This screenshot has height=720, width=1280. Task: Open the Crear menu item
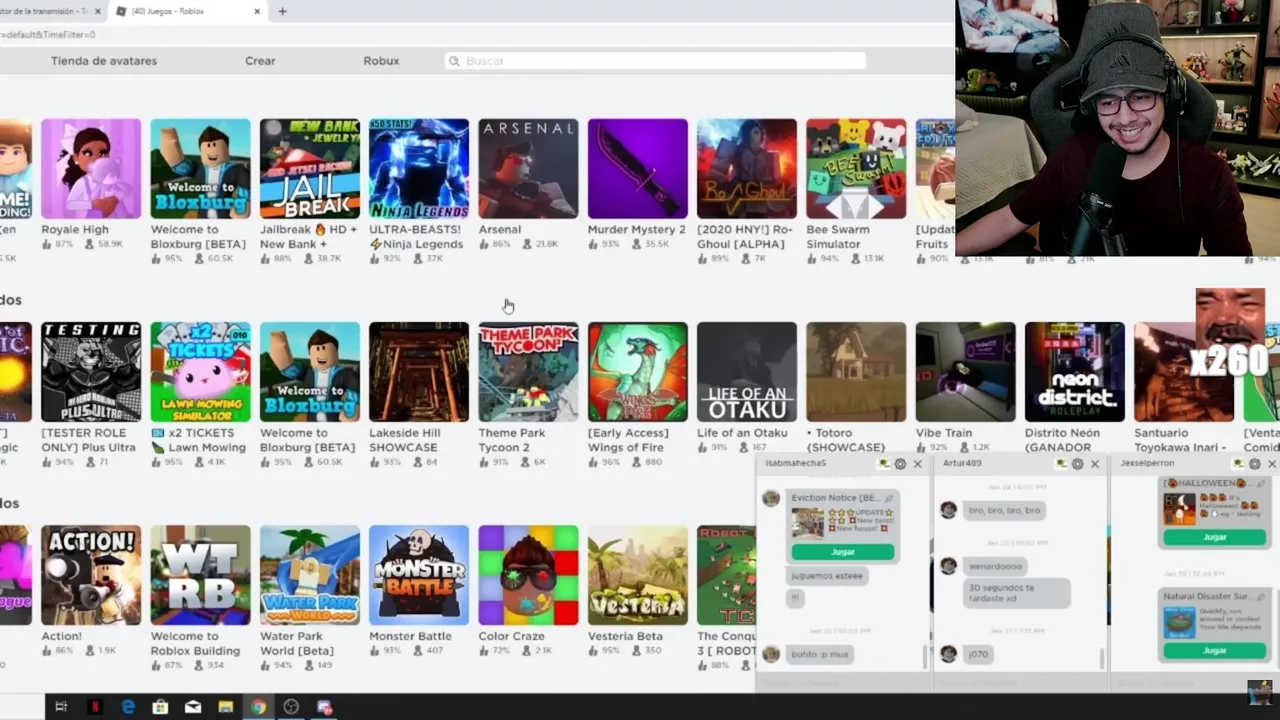(x=260, y=61)
